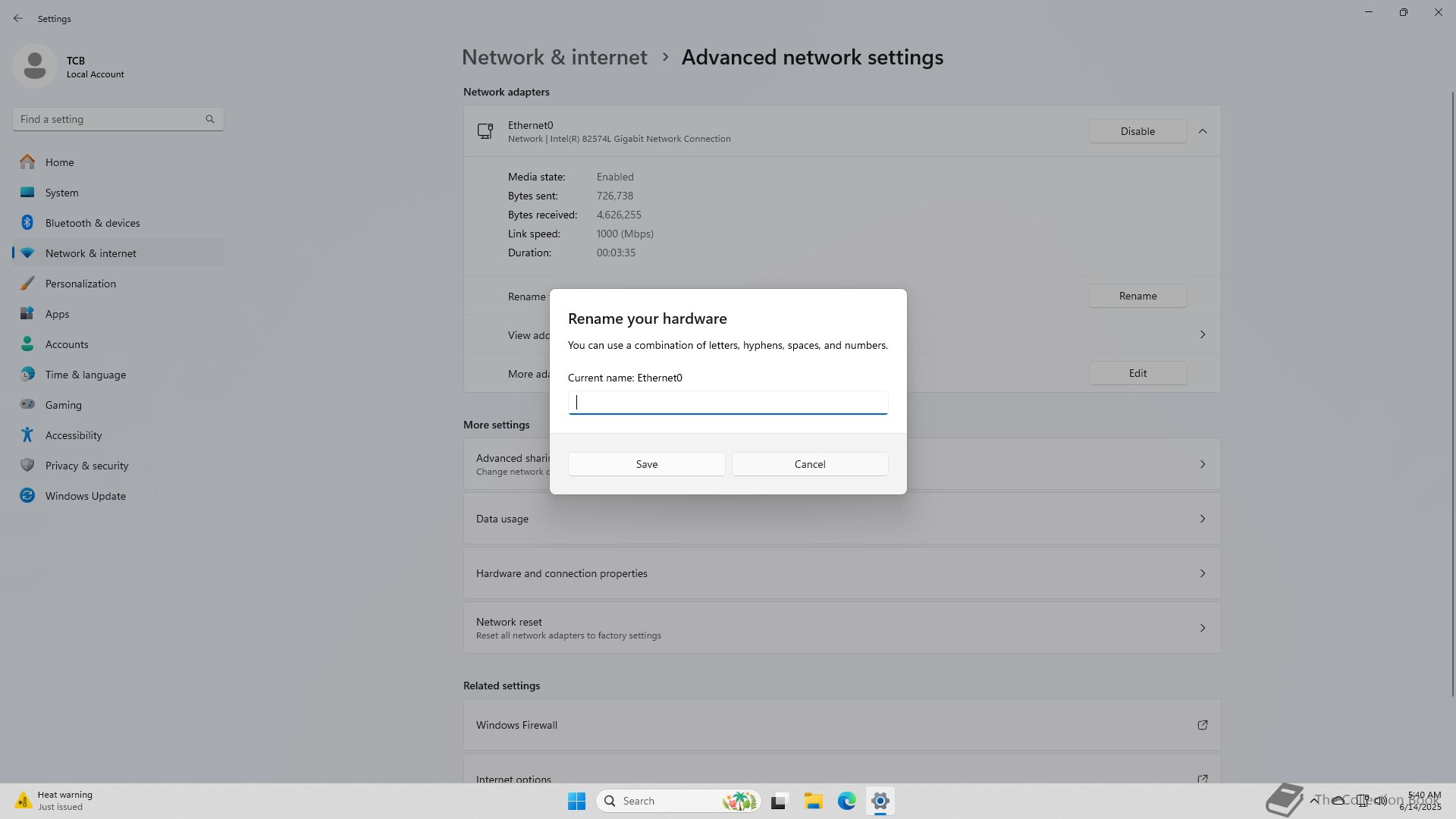The image size is (1456, 819).
Task: Expand the Network reset option
Action: pos(1202,628)
